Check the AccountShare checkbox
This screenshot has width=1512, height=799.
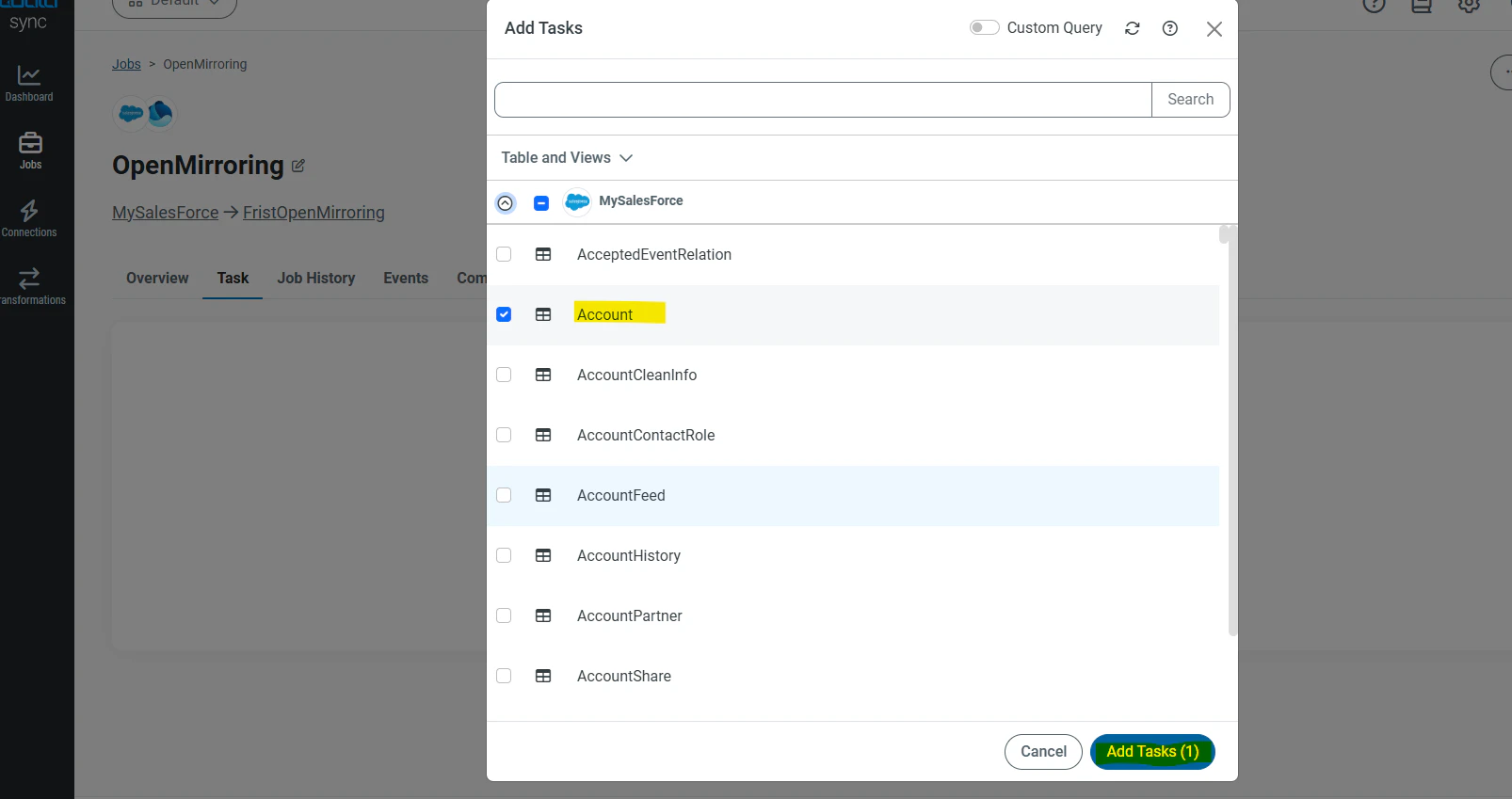tap(504, 676)
